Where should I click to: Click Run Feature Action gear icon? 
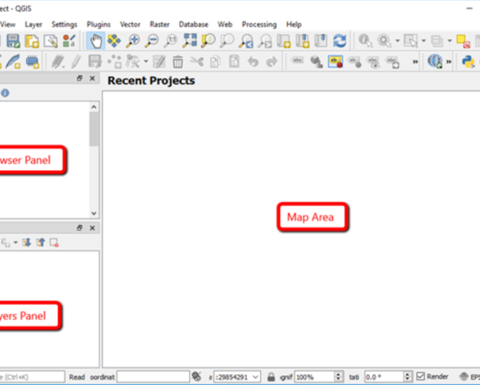[x=384, y=41]
